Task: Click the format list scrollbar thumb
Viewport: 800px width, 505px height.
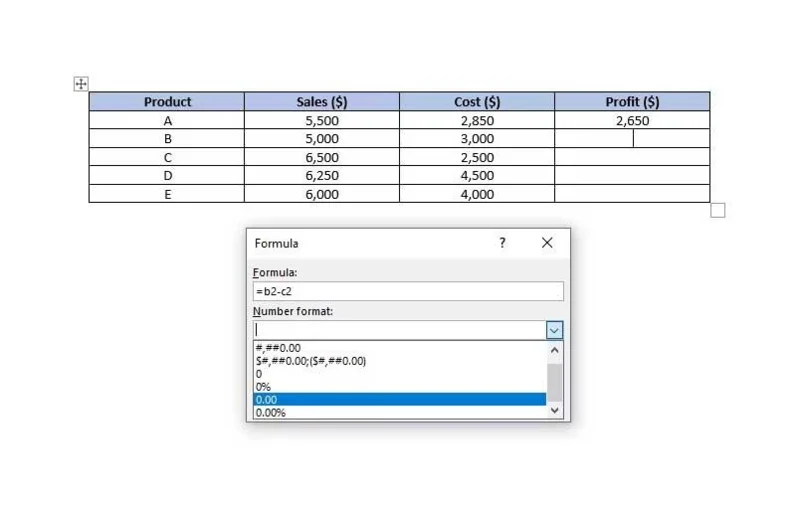Action: [x=555, y=383]
